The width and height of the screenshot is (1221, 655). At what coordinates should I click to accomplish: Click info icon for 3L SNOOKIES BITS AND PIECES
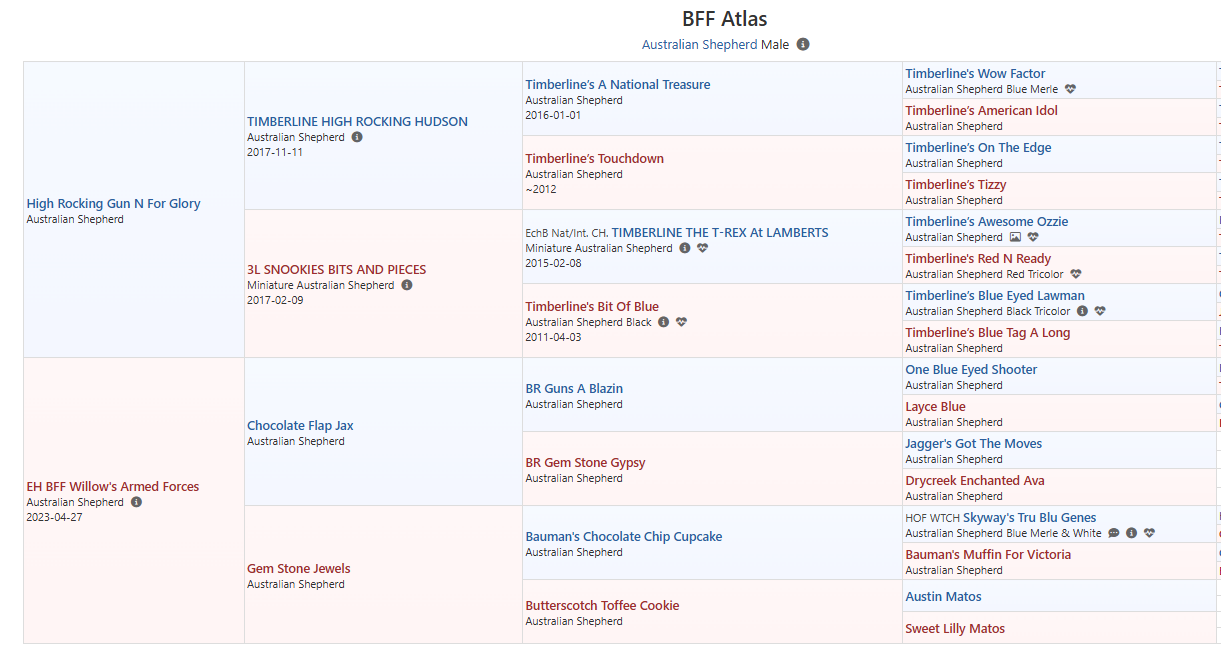tap(407, 285)
